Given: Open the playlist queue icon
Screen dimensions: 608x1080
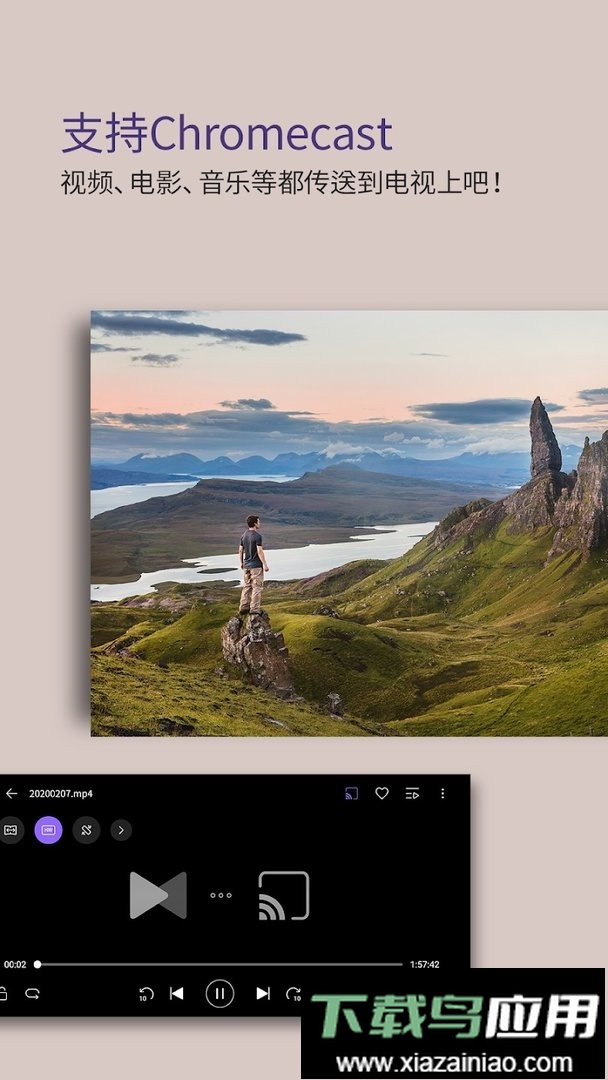Looking at the screenshot, I should click(412, 793).
